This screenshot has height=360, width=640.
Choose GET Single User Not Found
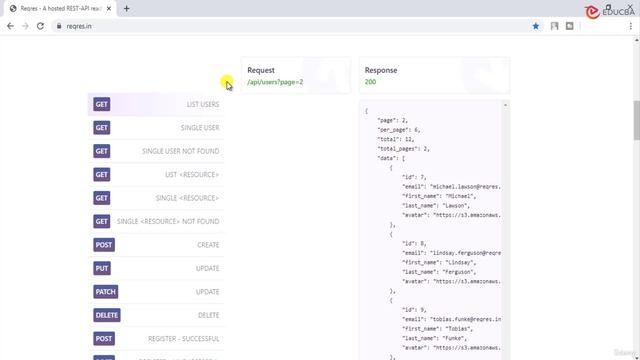(156, 151)
